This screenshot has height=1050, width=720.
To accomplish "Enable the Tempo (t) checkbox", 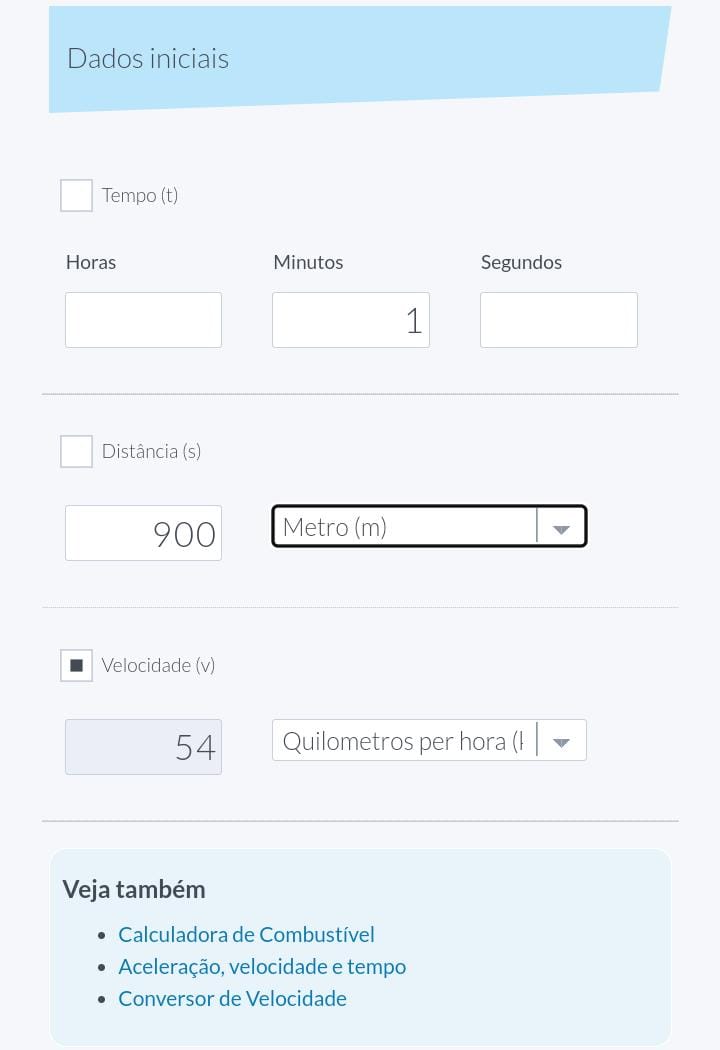I will pyautogui.click(x=76, y=195).
